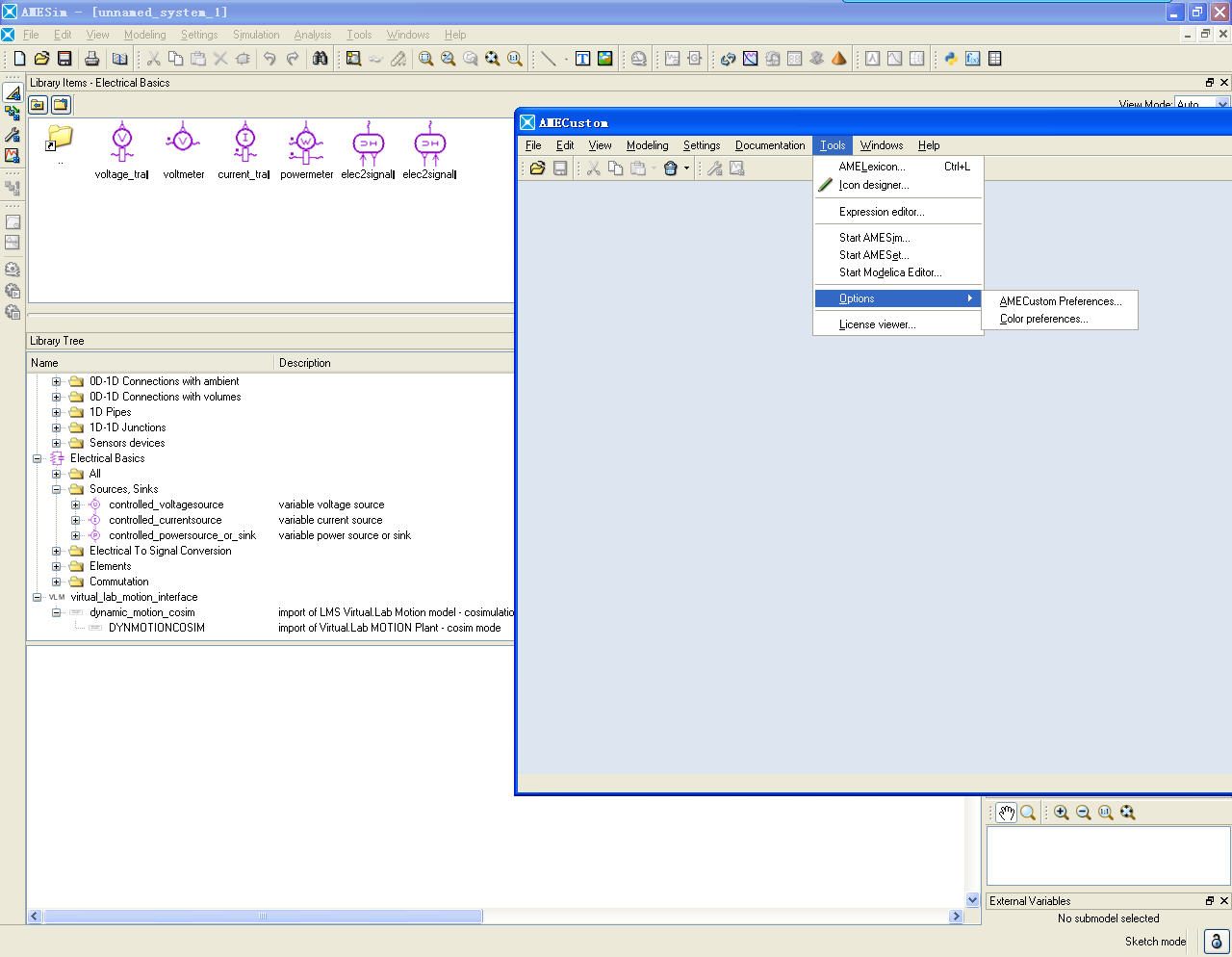The height and width of the screenshot is (957, 1232).
Task: Create a new system in AMESim toolbar
Action: (x=19, y=59)
